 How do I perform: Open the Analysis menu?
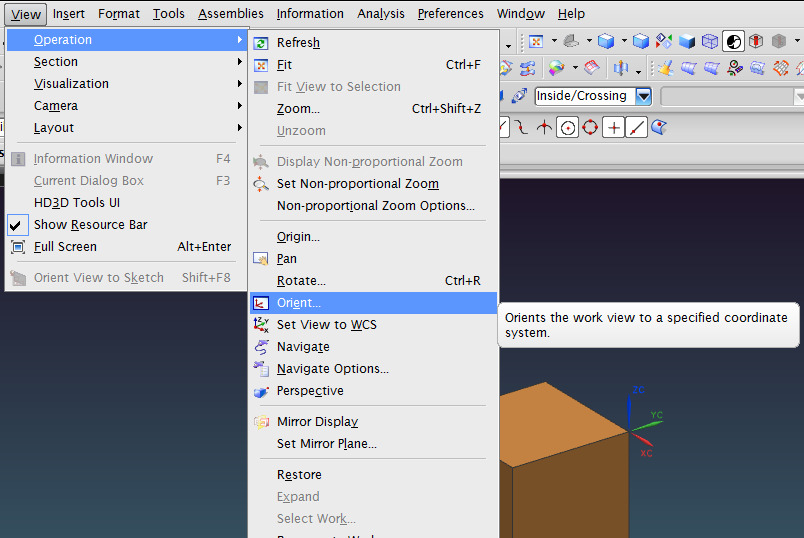pos(380,14)
